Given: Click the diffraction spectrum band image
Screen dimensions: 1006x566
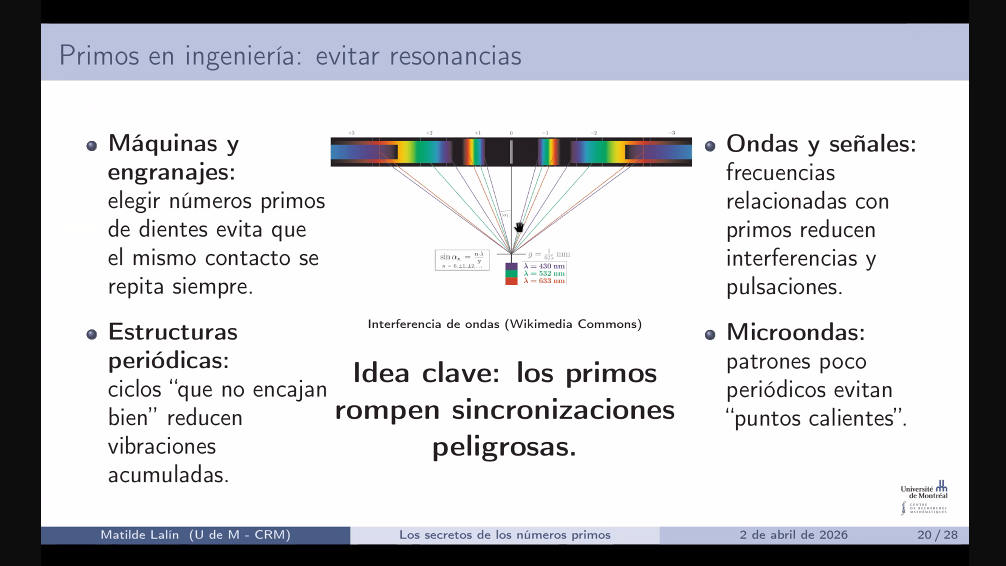Looking at the screenshot, I should pyautogui.click(x=511, y=151).
